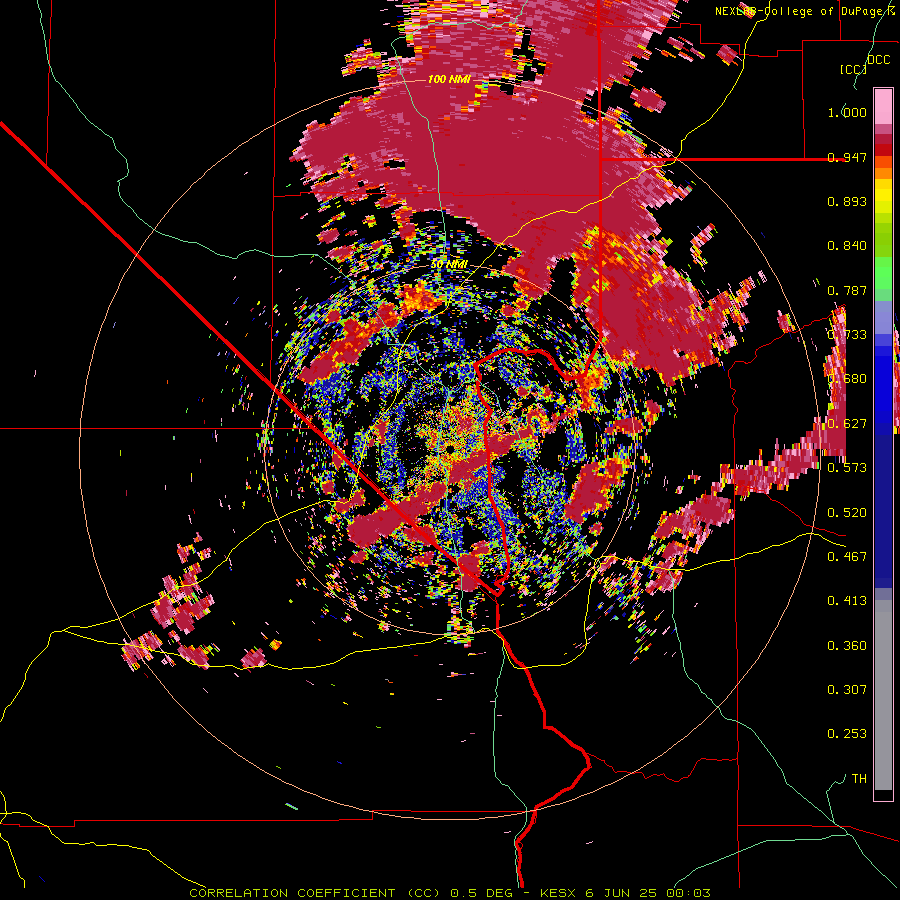Click the 0.893 color scale label
This screenshot has height=900, width=900.
point(847,201)
